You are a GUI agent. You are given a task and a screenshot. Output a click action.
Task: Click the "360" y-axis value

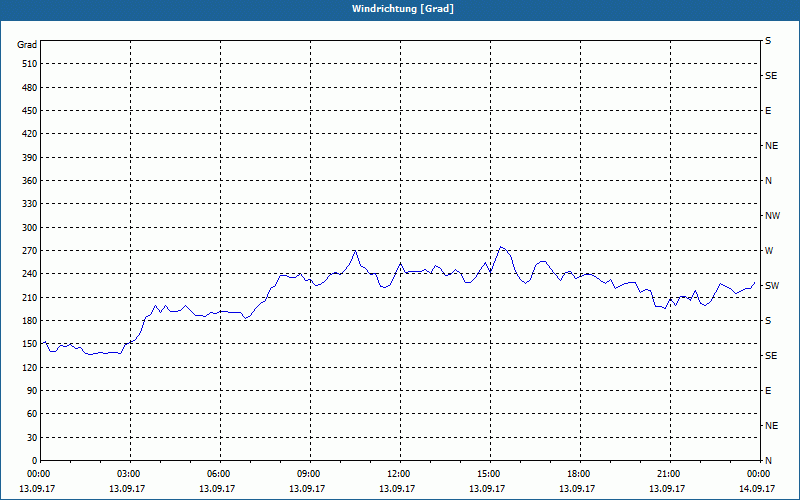(x=29, y=181)
